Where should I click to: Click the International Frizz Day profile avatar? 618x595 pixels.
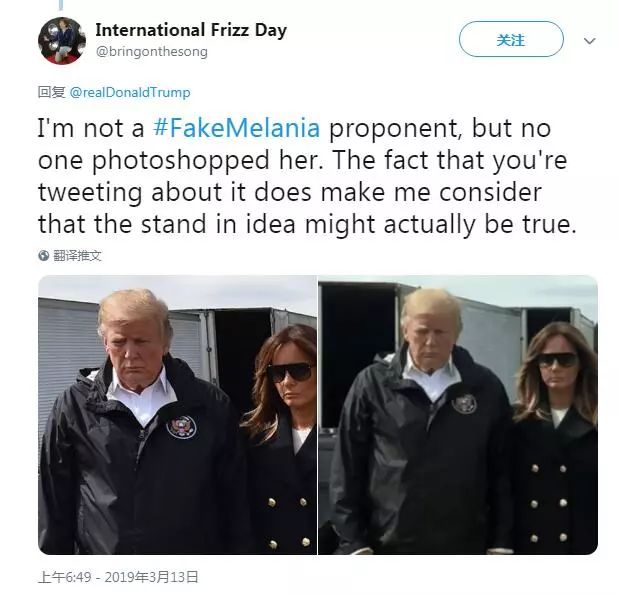click(62, 41)
